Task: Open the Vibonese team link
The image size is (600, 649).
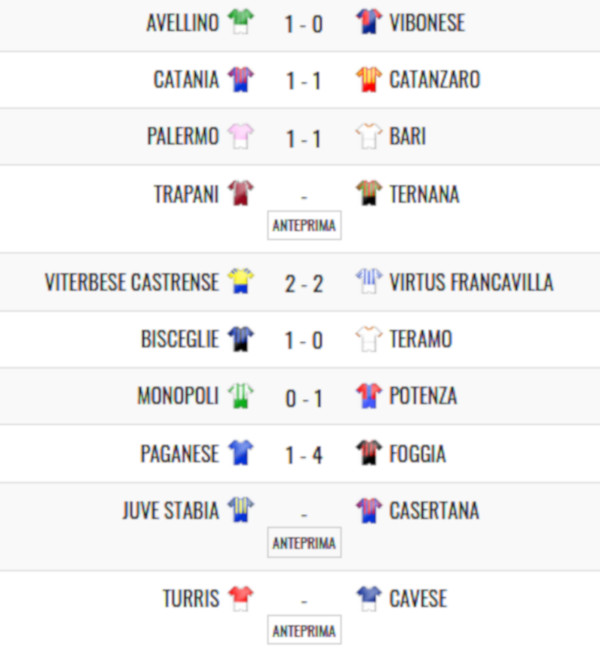Action: tap(427, 23)
